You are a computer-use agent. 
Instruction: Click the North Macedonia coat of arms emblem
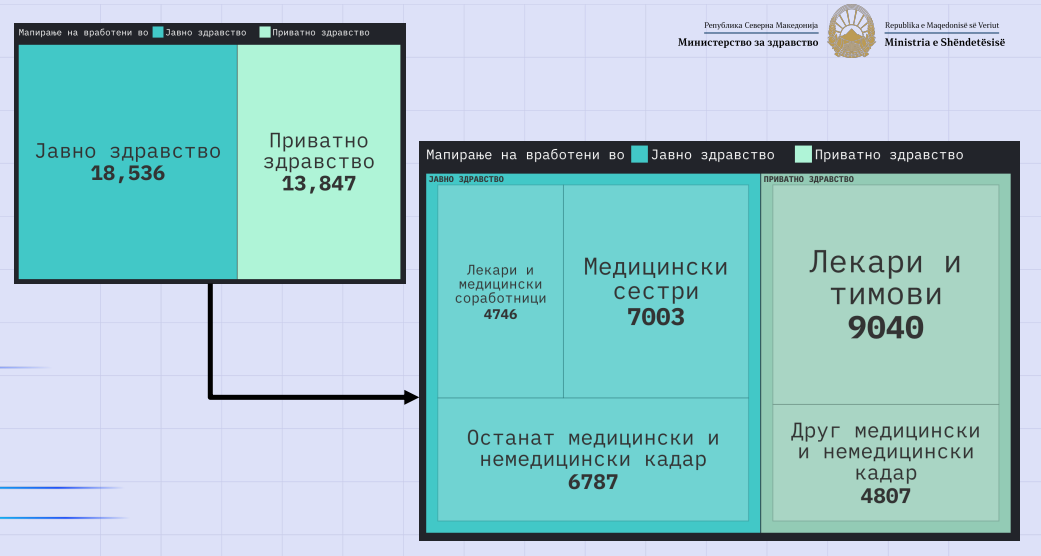(851, 32)
